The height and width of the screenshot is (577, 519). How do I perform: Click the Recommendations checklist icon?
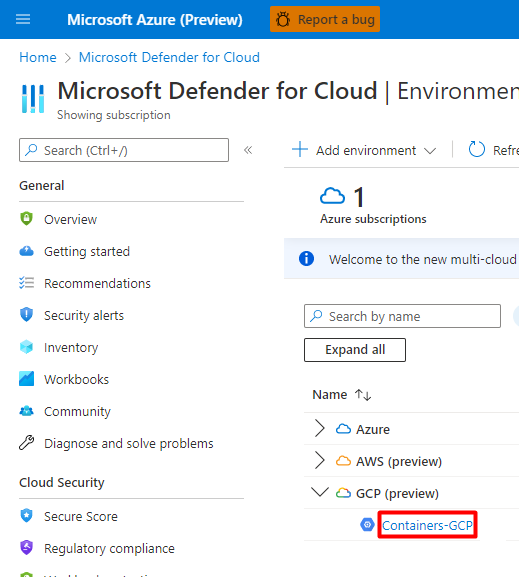point(27,283)
